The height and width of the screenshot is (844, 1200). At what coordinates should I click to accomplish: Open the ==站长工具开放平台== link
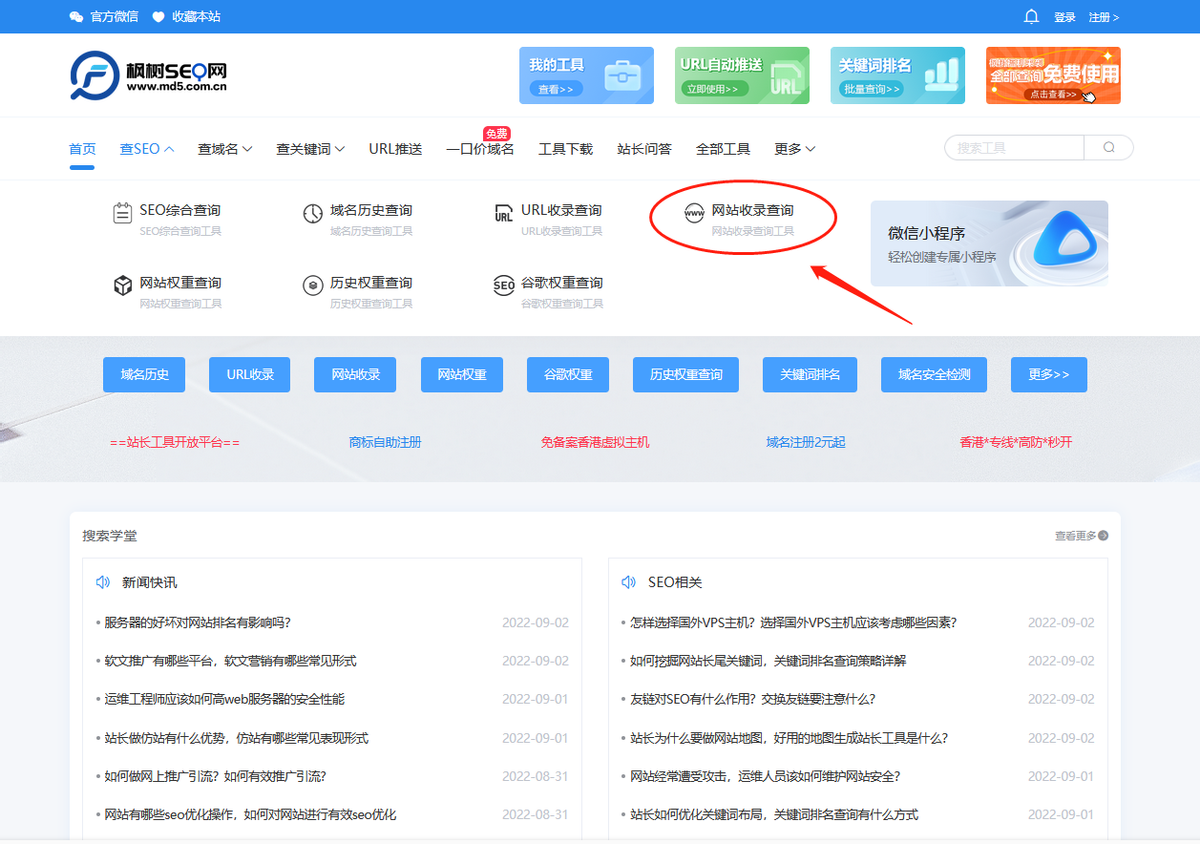click(x=175, y=442)
